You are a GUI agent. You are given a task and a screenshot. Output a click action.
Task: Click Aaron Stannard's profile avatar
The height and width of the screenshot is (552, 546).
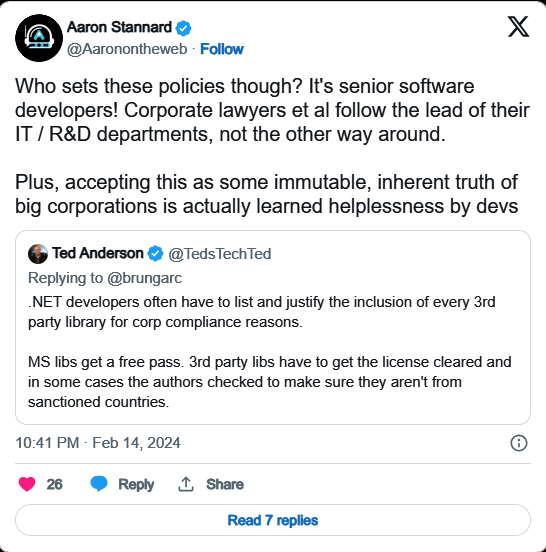[x=39, y=38]
